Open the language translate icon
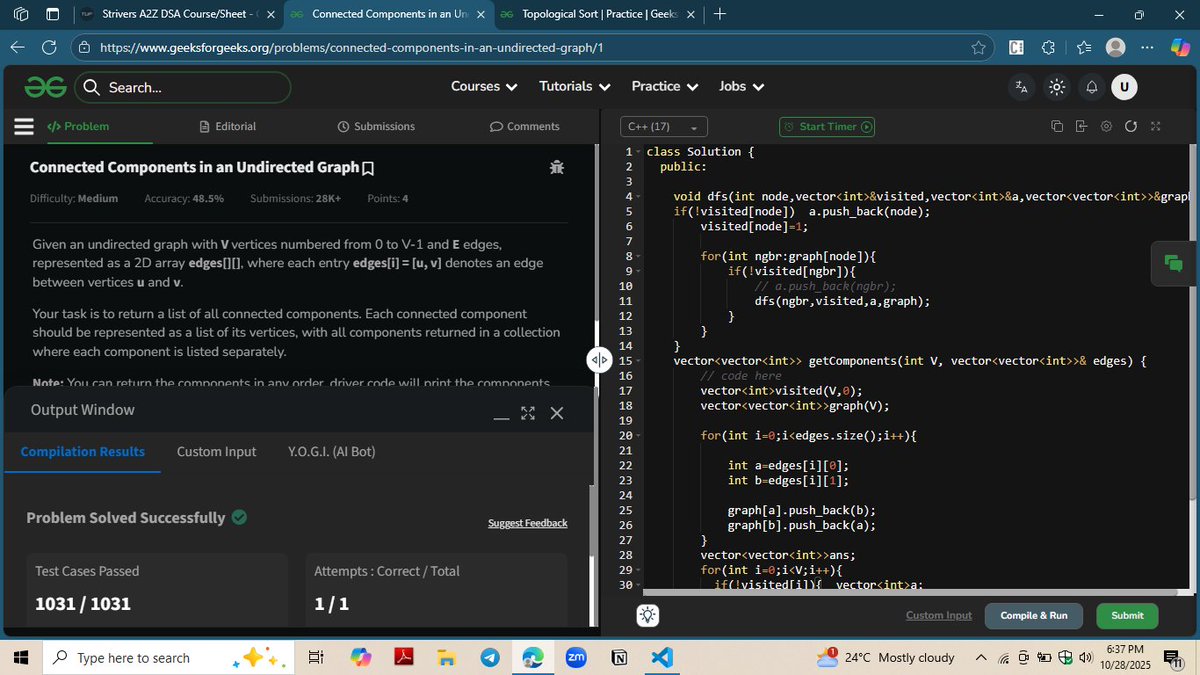The height and width of the screenshot is (675, 1200). coord(1021,87)
